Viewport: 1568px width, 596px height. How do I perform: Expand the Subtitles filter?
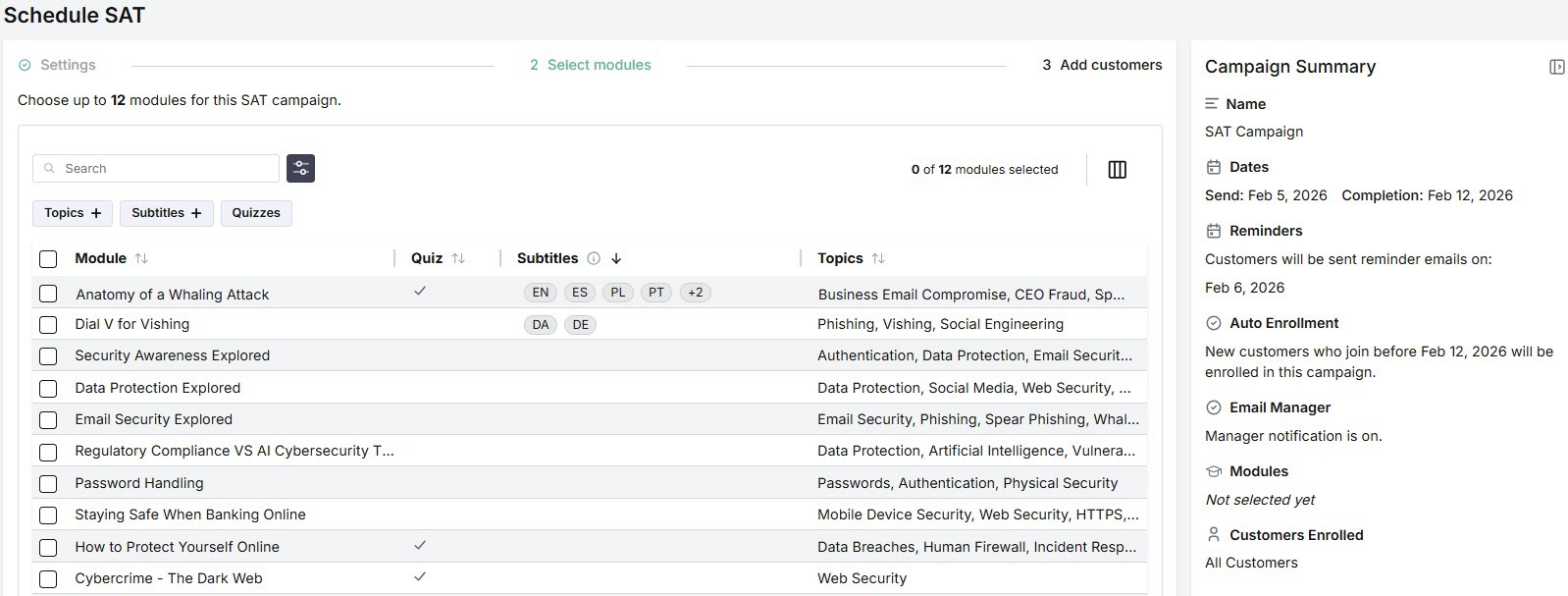[166, 213]
